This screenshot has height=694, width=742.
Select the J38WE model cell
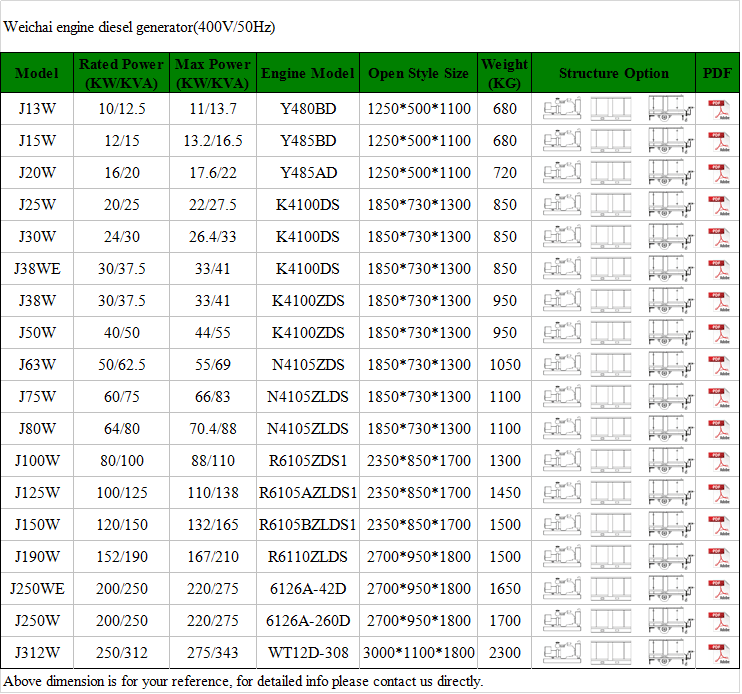point(37,269)
